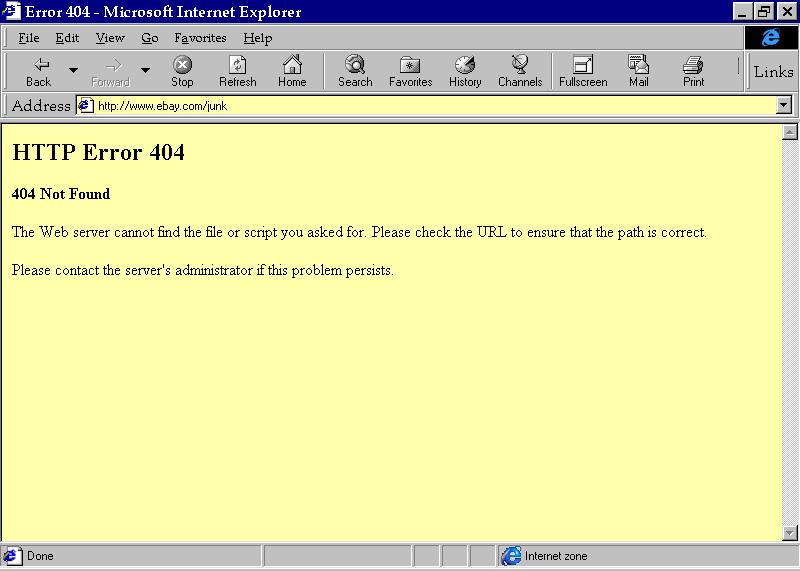Screen dimensions: 800x571
Task: Click the 404 Not Found text
Action: point(61,194)
